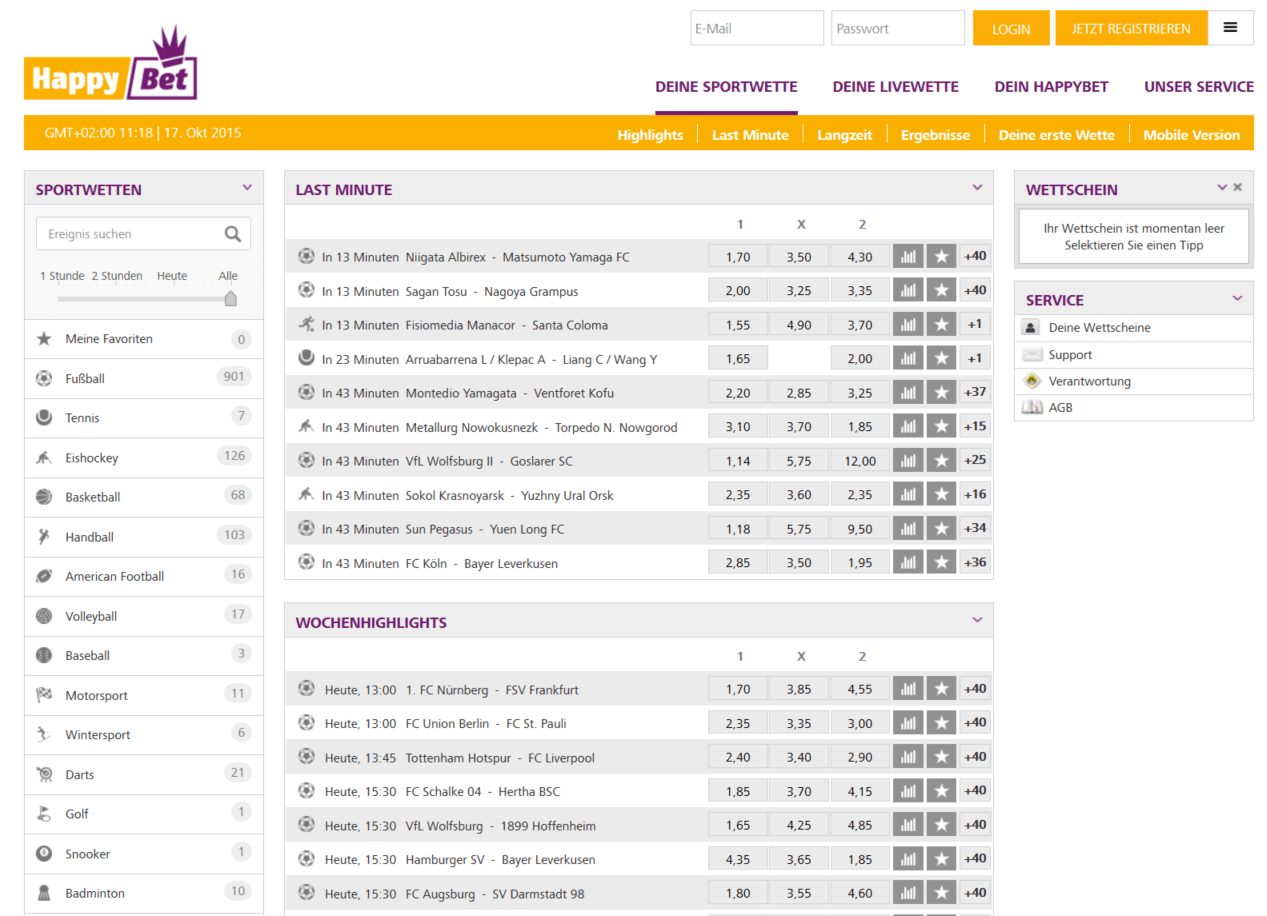Image resolution: width=1267 pixels, height=916 pixels.
Task: Bet draw 3,25 Sagan Tosu match
Action: point(799,291)
